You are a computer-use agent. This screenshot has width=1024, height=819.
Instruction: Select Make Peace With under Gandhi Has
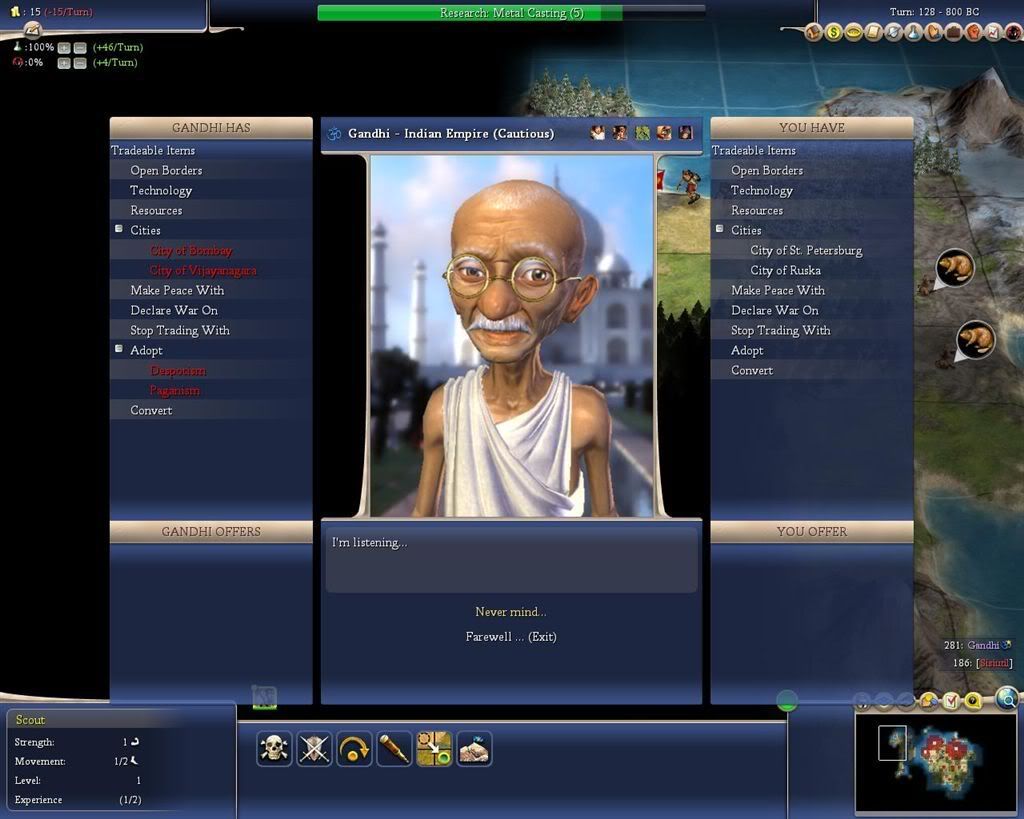tap(177, 291)
